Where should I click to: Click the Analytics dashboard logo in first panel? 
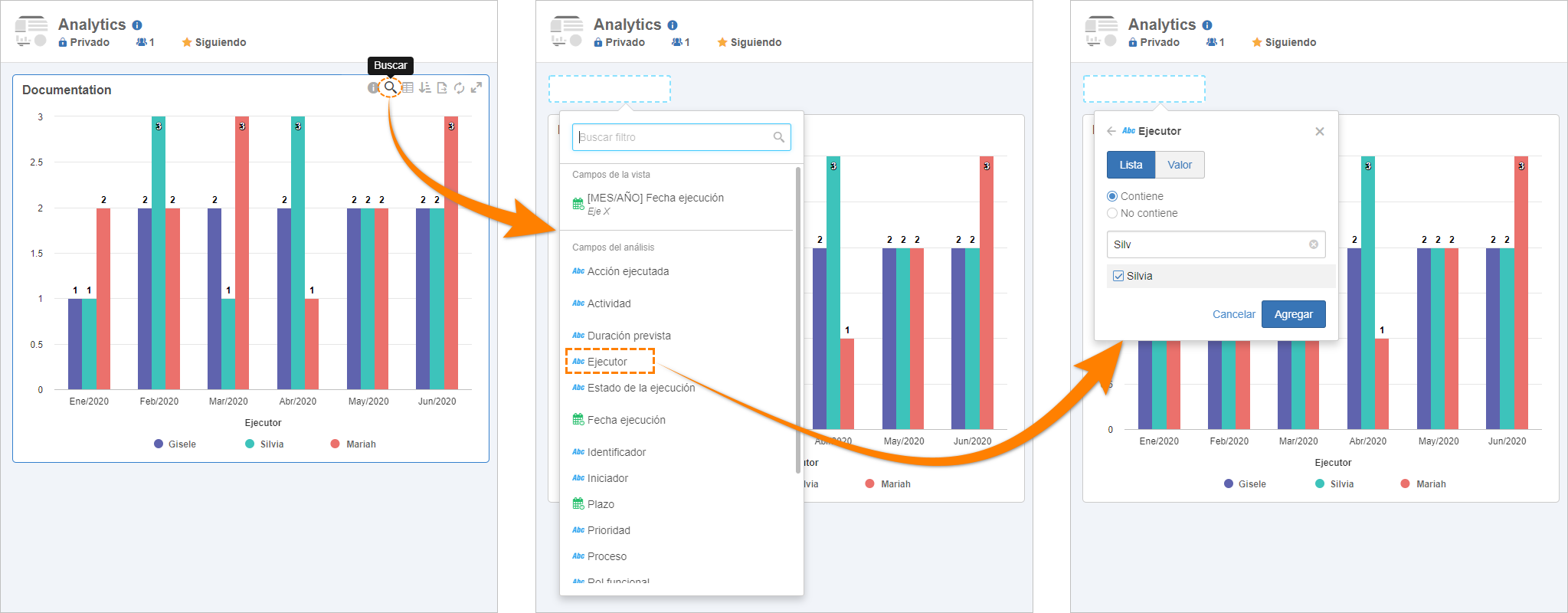click(x=31, y=31)
